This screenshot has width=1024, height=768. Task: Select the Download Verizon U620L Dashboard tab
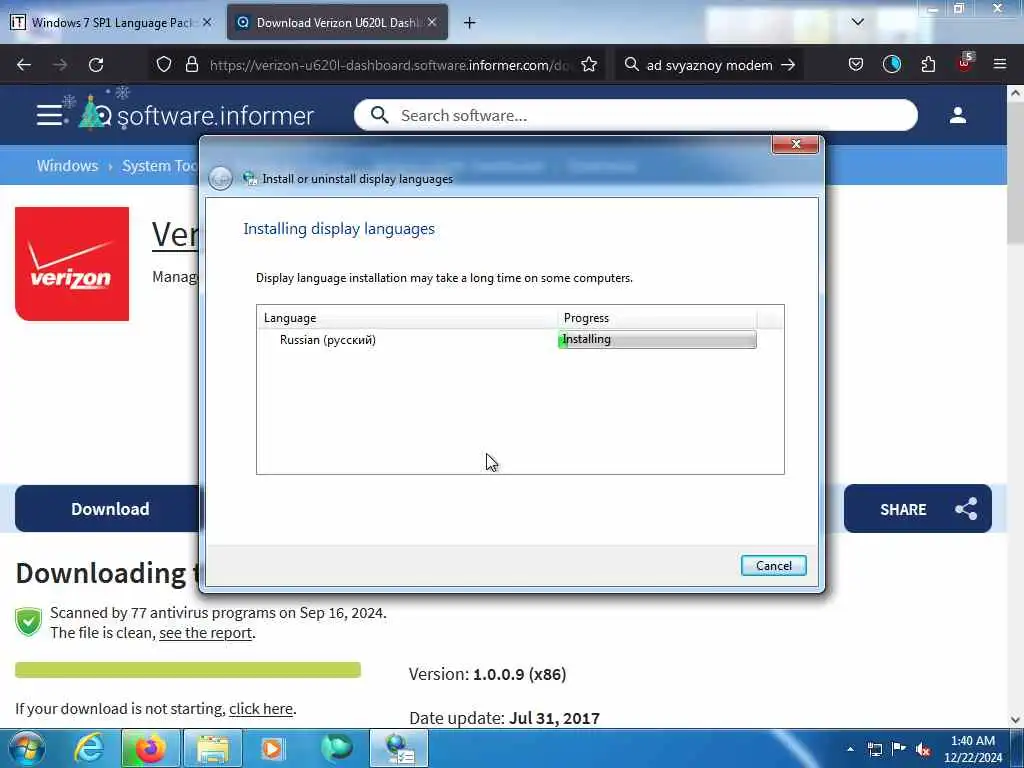337,23
